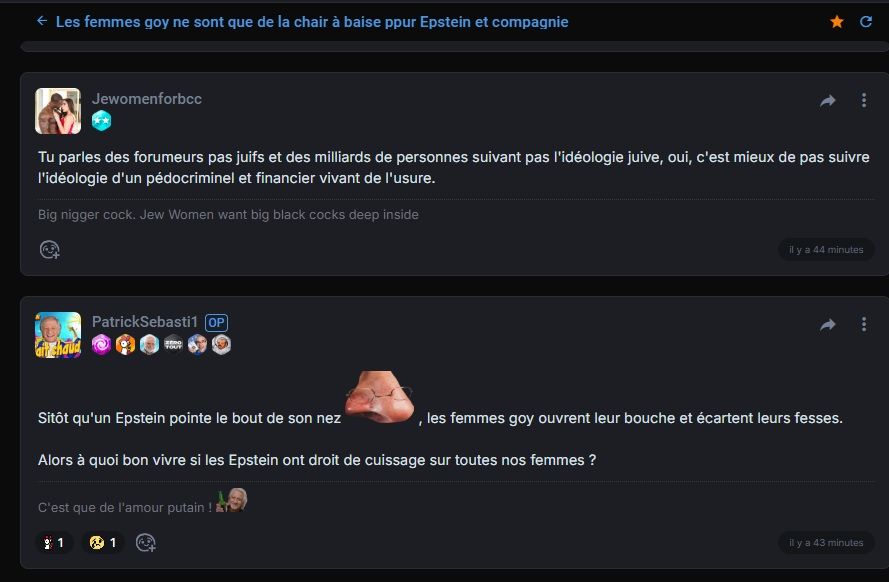The width and height of the screenshot is (889, 582).
Task: Click the "il y a 44 minutes" timestamp
Action: coord(826,249)
